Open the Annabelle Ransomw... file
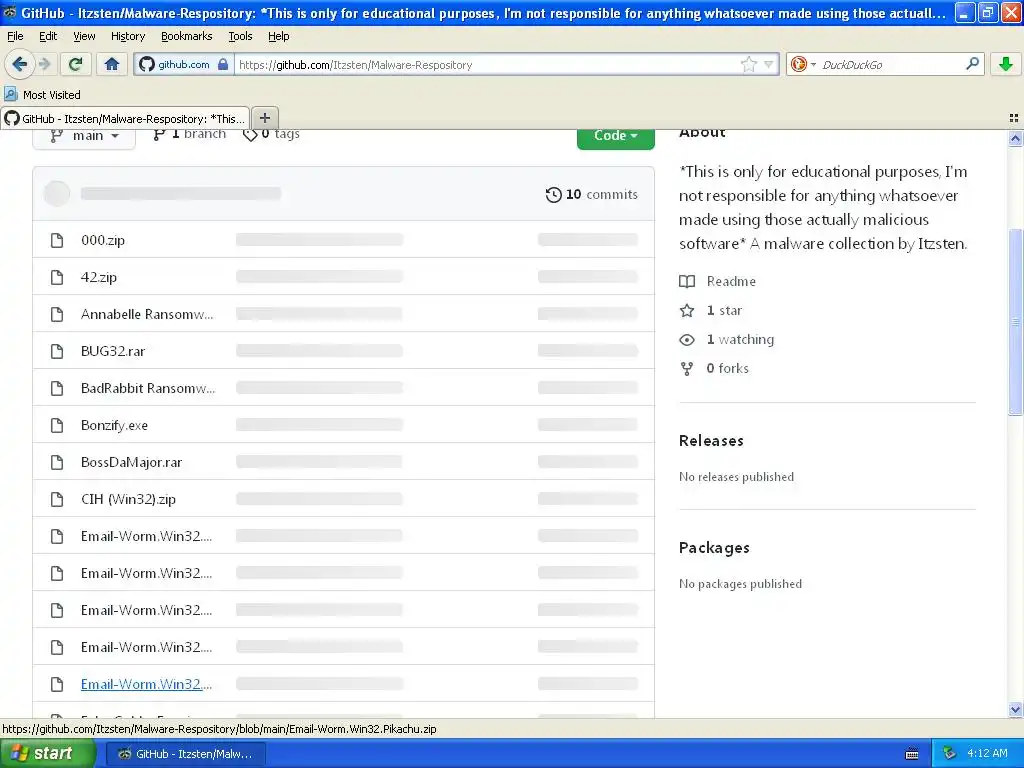This screenshot has width=1024, height=768. tap(147, 314)
